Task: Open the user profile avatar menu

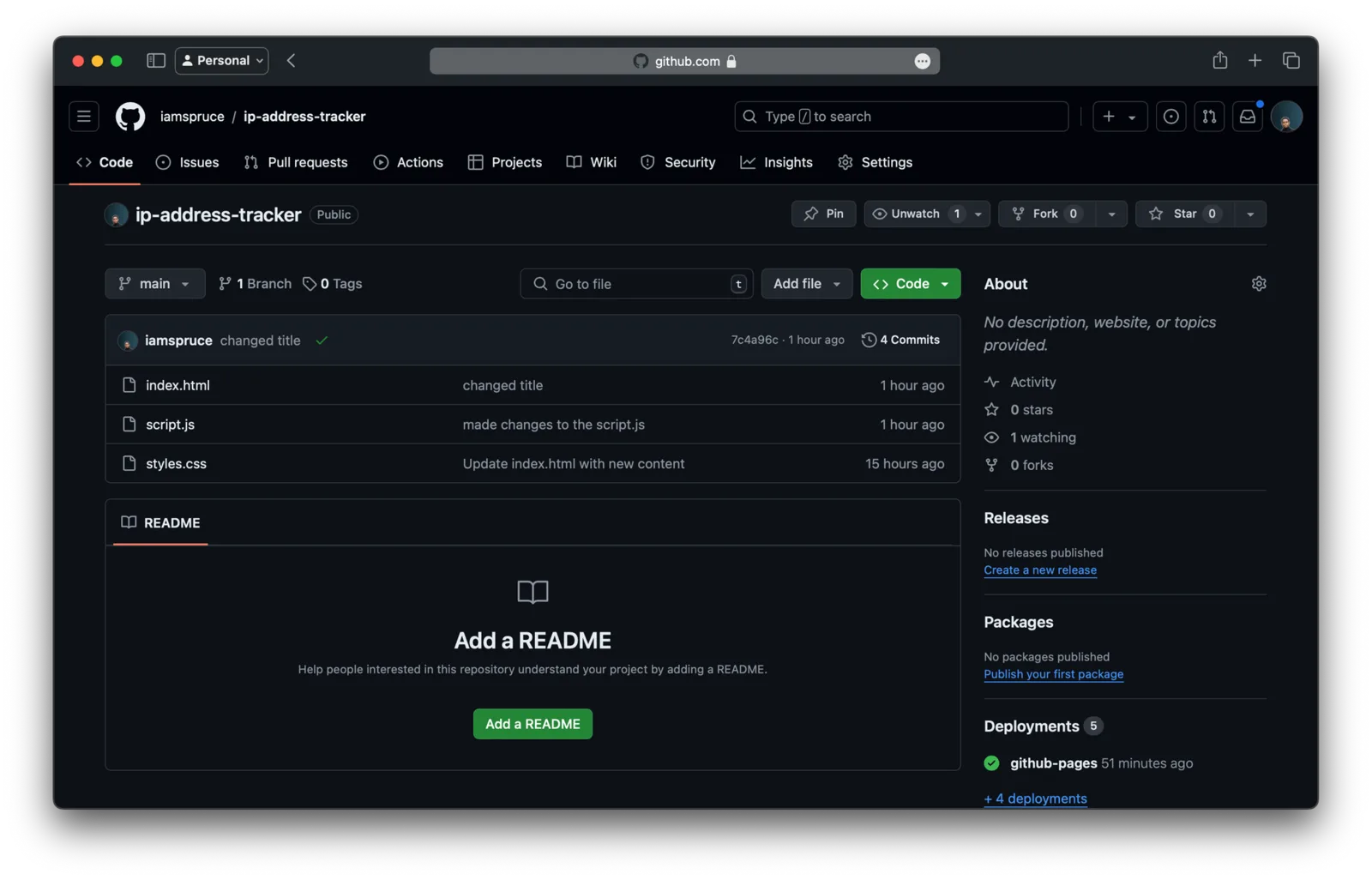Action: (x=1286, y=117)
